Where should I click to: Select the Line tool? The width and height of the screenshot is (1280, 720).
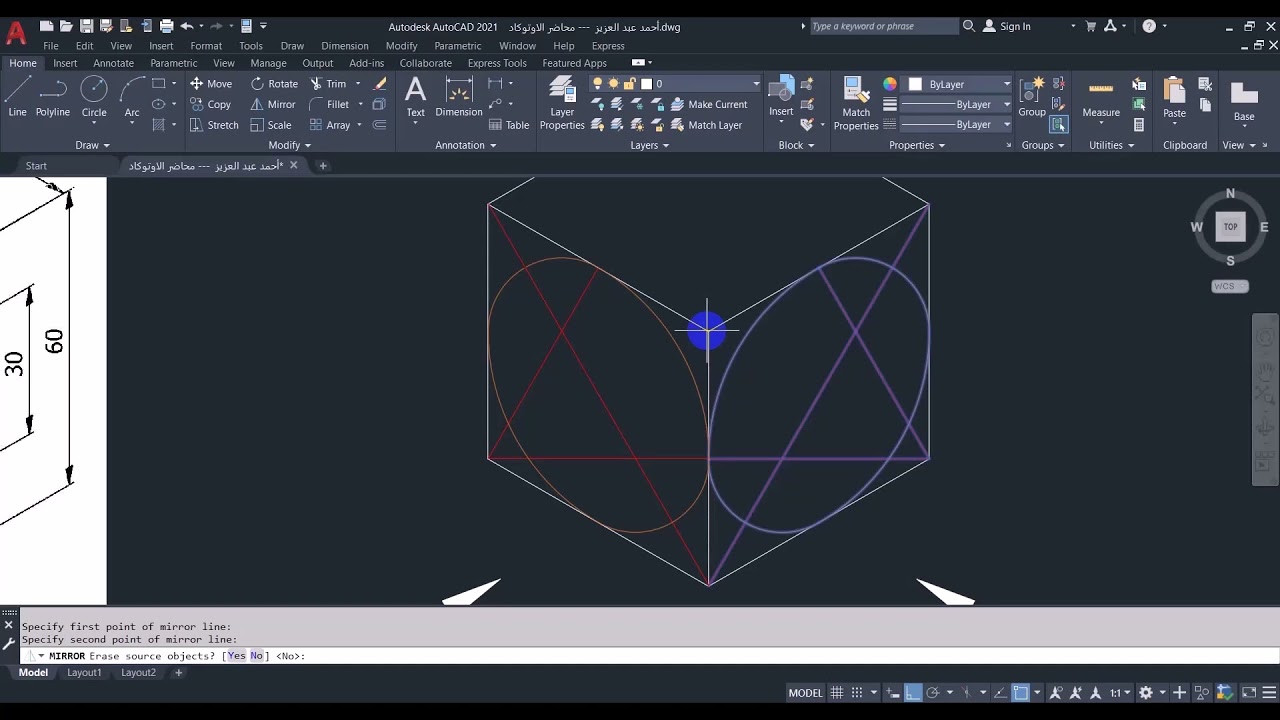pyautogui.click(x=17, y=98)
